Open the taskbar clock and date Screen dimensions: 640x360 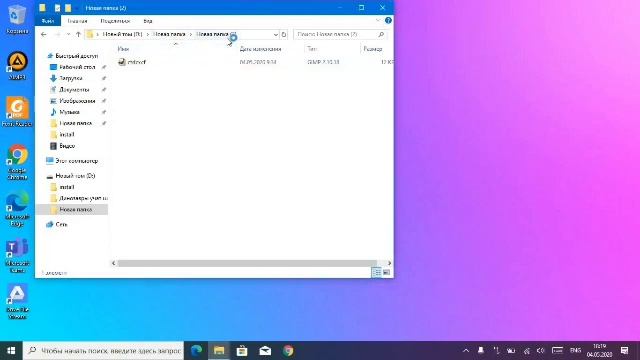click(x=600, y=351)
